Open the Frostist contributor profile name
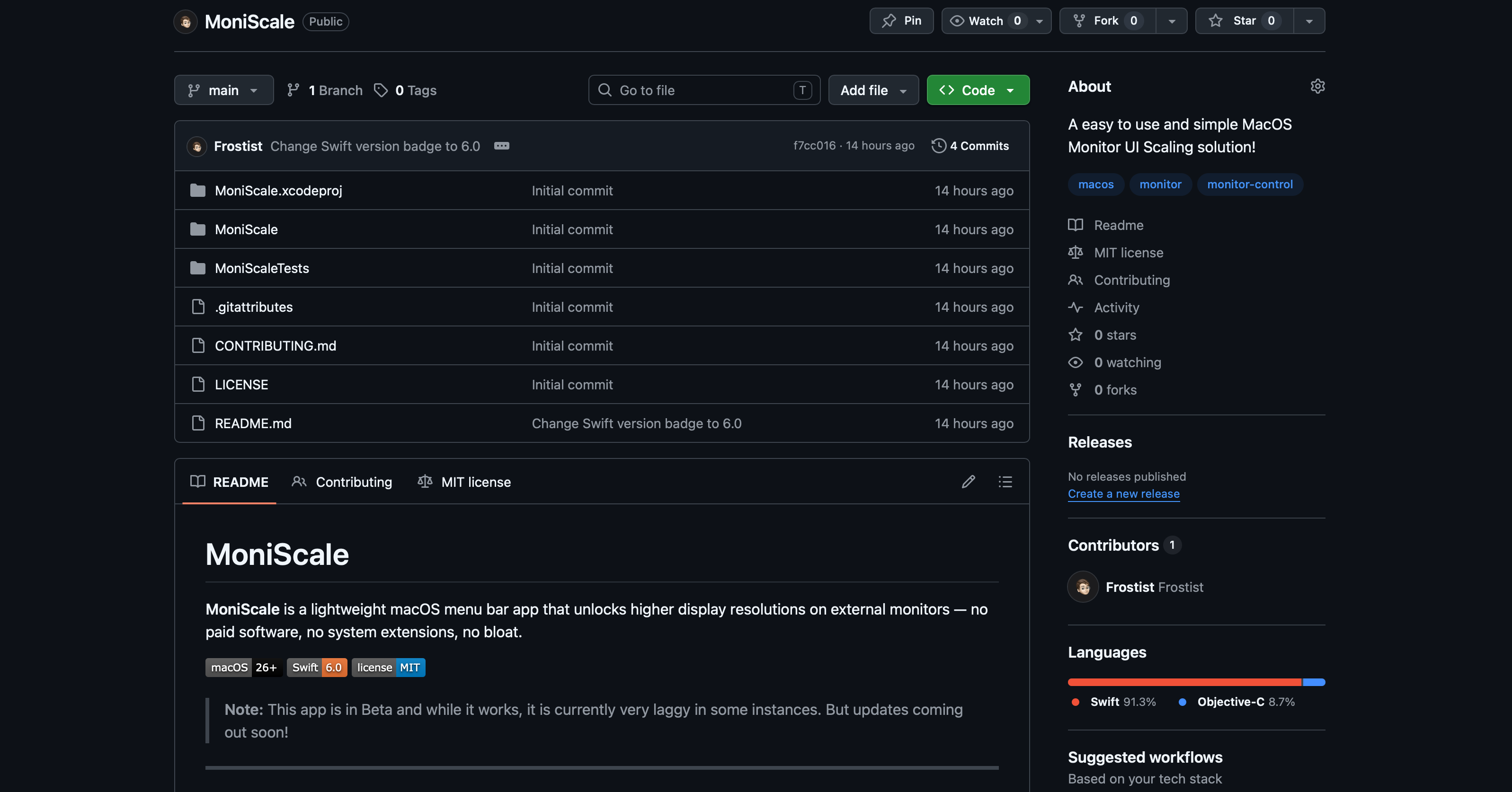This screenshot has height=792, width=1512. point(1154,587)
